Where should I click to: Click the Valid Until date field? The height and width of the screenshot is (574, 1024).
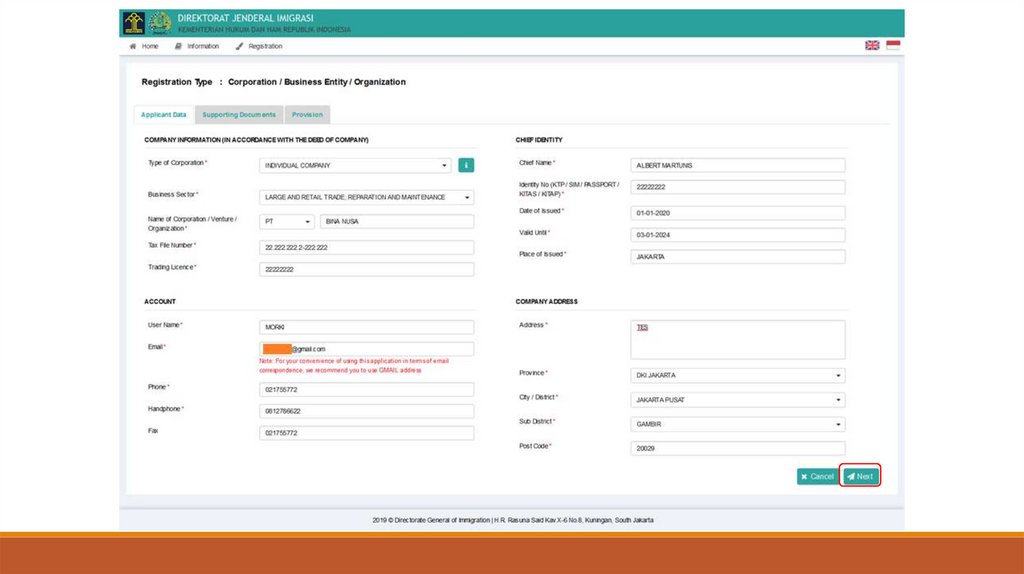738,234
